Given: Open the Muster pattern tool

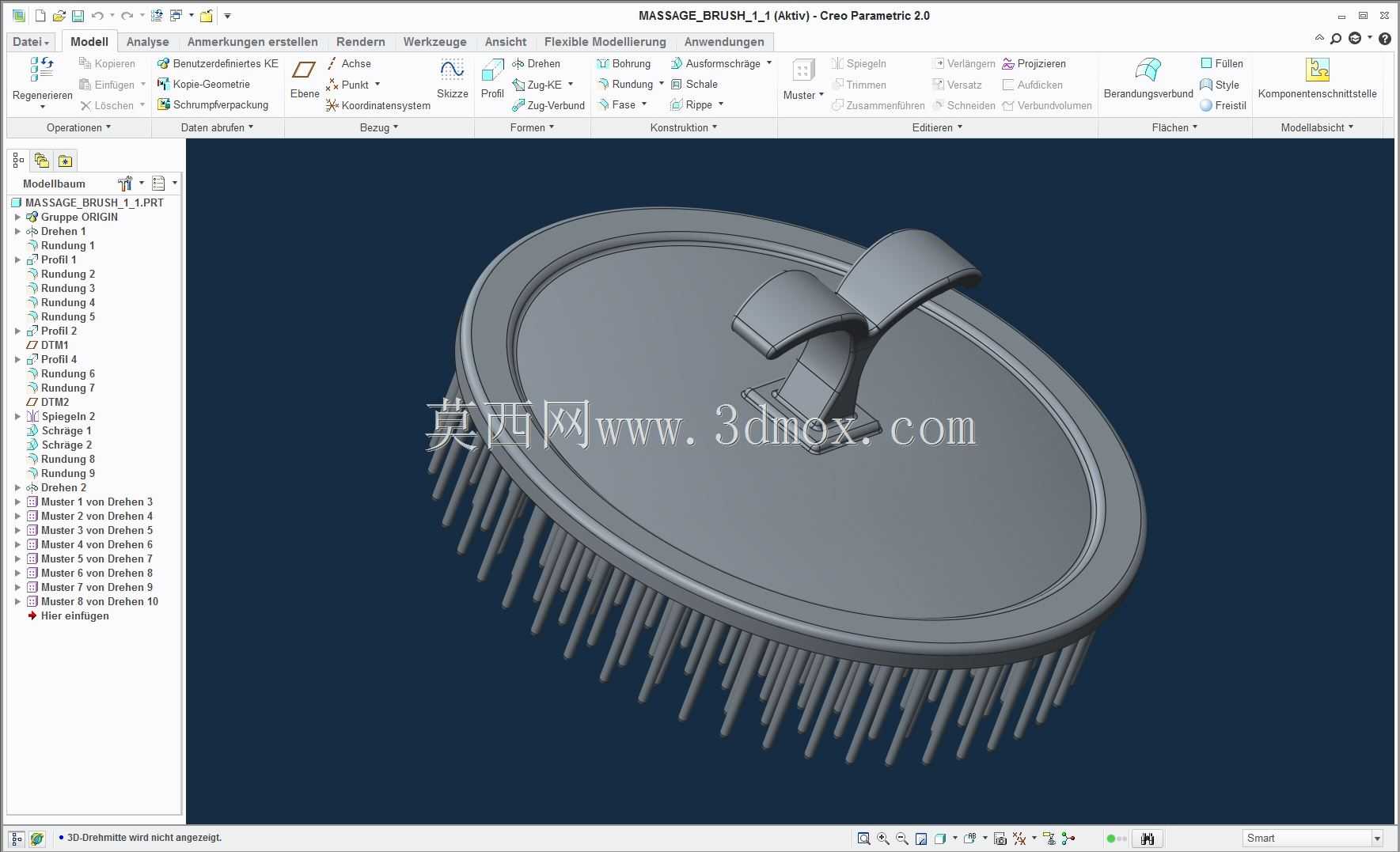Looking at the screenshot, I should click(x=803, y=78).
